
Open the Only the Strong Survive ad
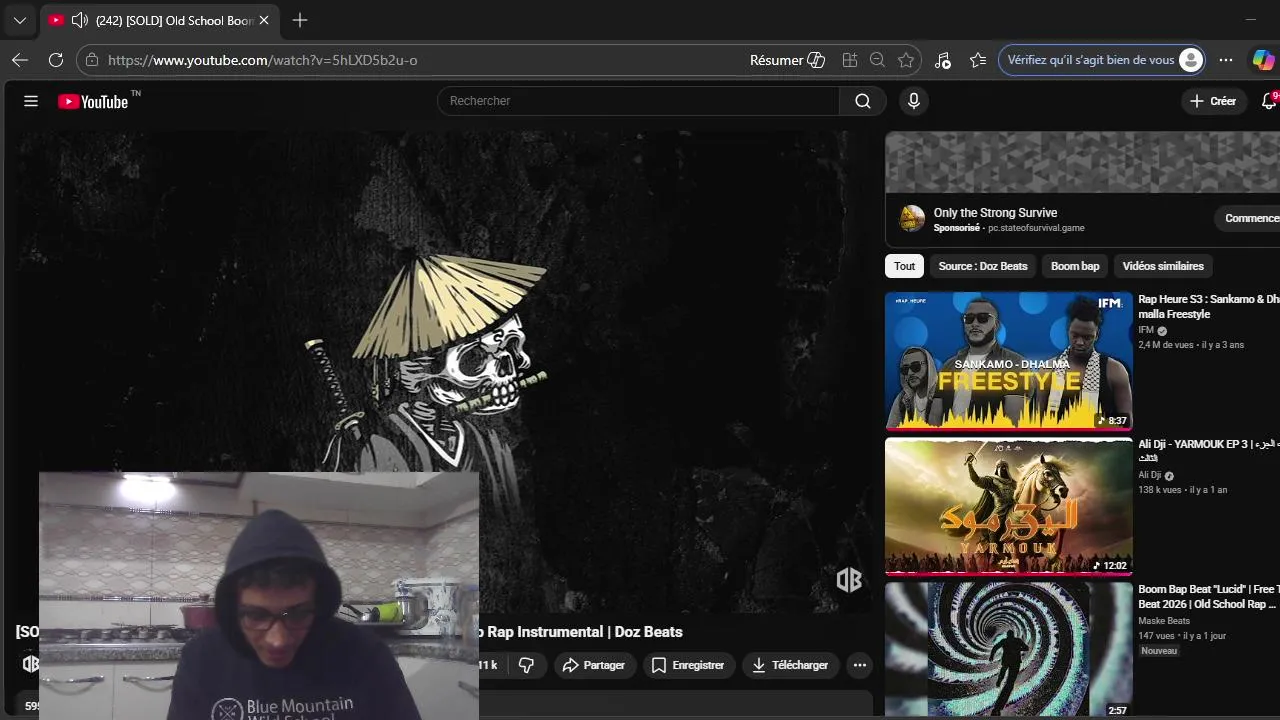pos(995,213)
